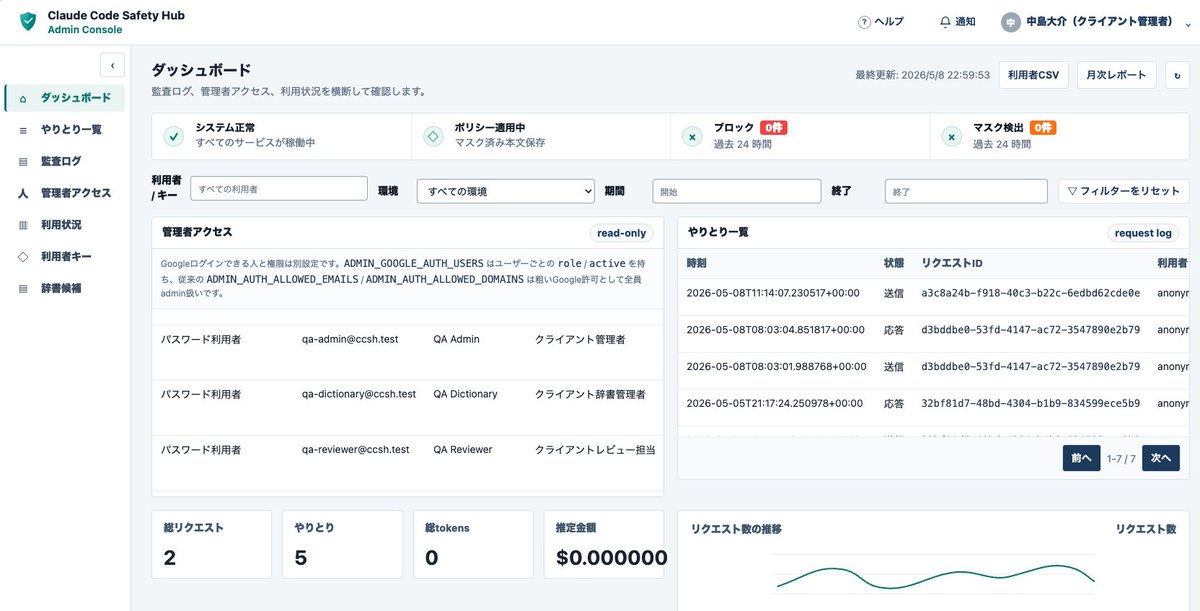Click the refresh icon button

pyautogui.click(x=1177, y=75)
